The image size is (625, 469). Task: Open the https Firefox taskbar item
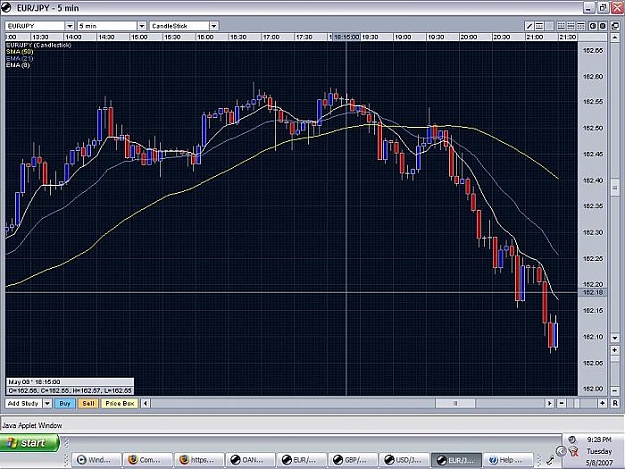pos(198,460)
